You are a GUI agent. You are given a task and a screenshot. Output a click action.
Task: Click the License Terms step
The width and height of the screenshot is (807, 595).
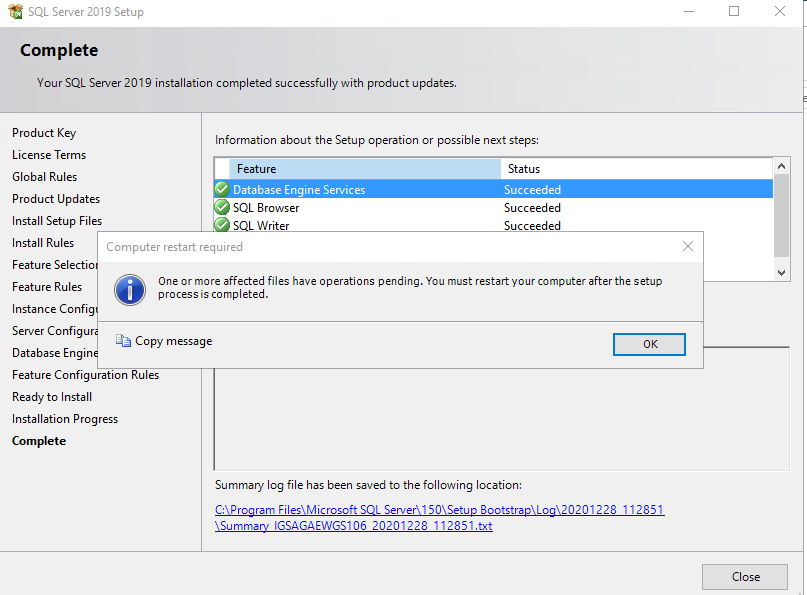[49, 155]
